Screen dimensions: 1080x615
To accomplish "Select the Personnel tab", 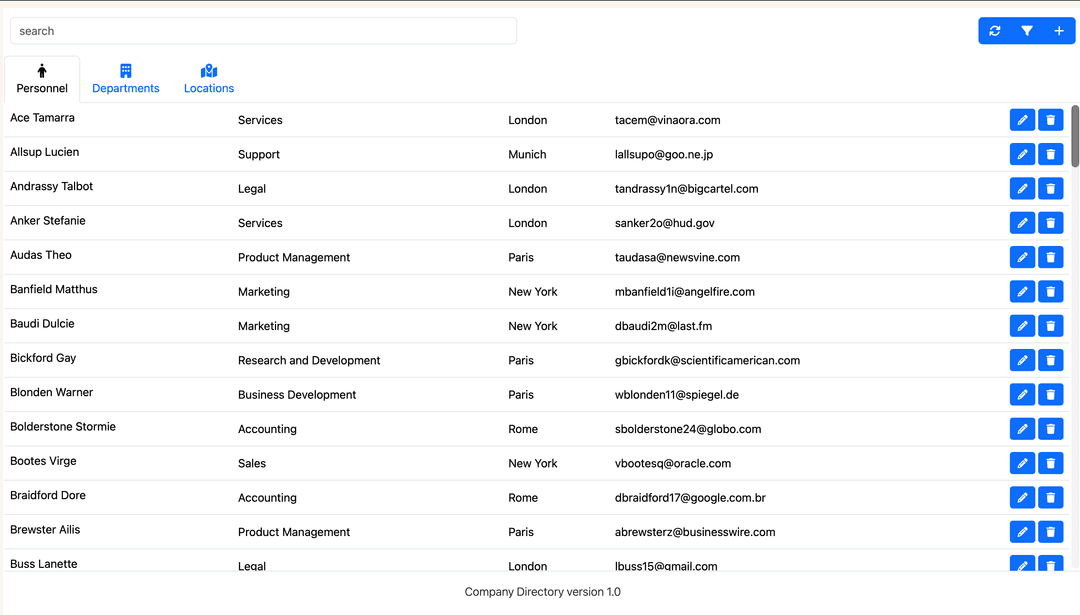I will (42, 79).
